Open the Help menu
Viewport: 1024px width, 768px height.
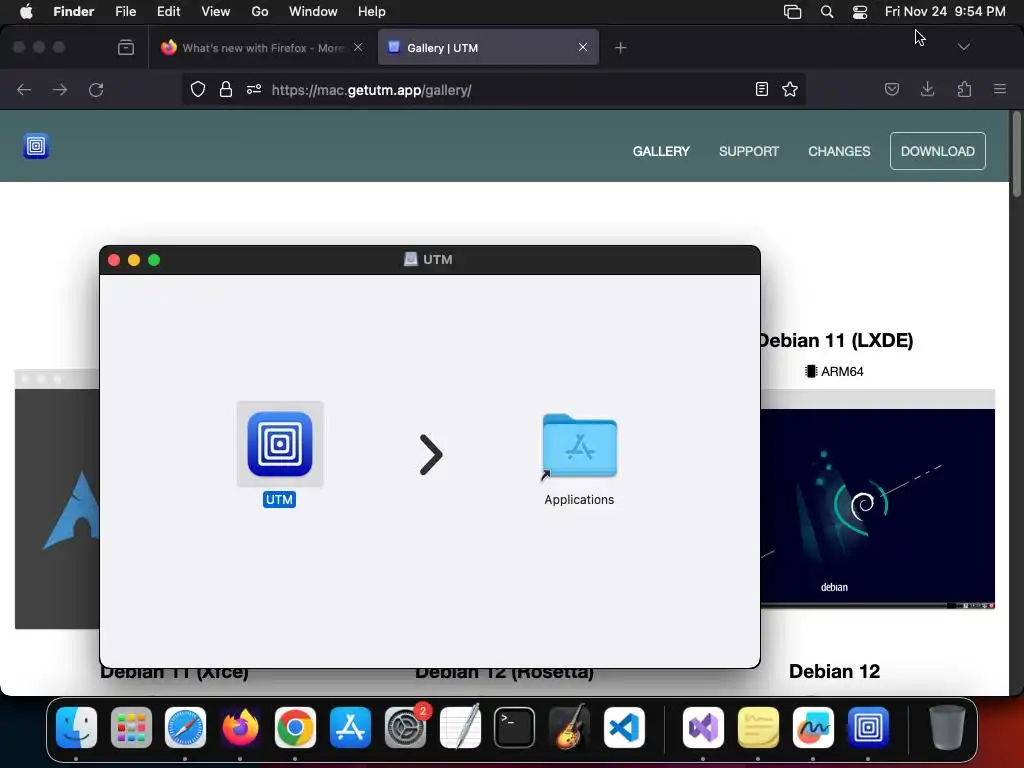coord(372,11)
